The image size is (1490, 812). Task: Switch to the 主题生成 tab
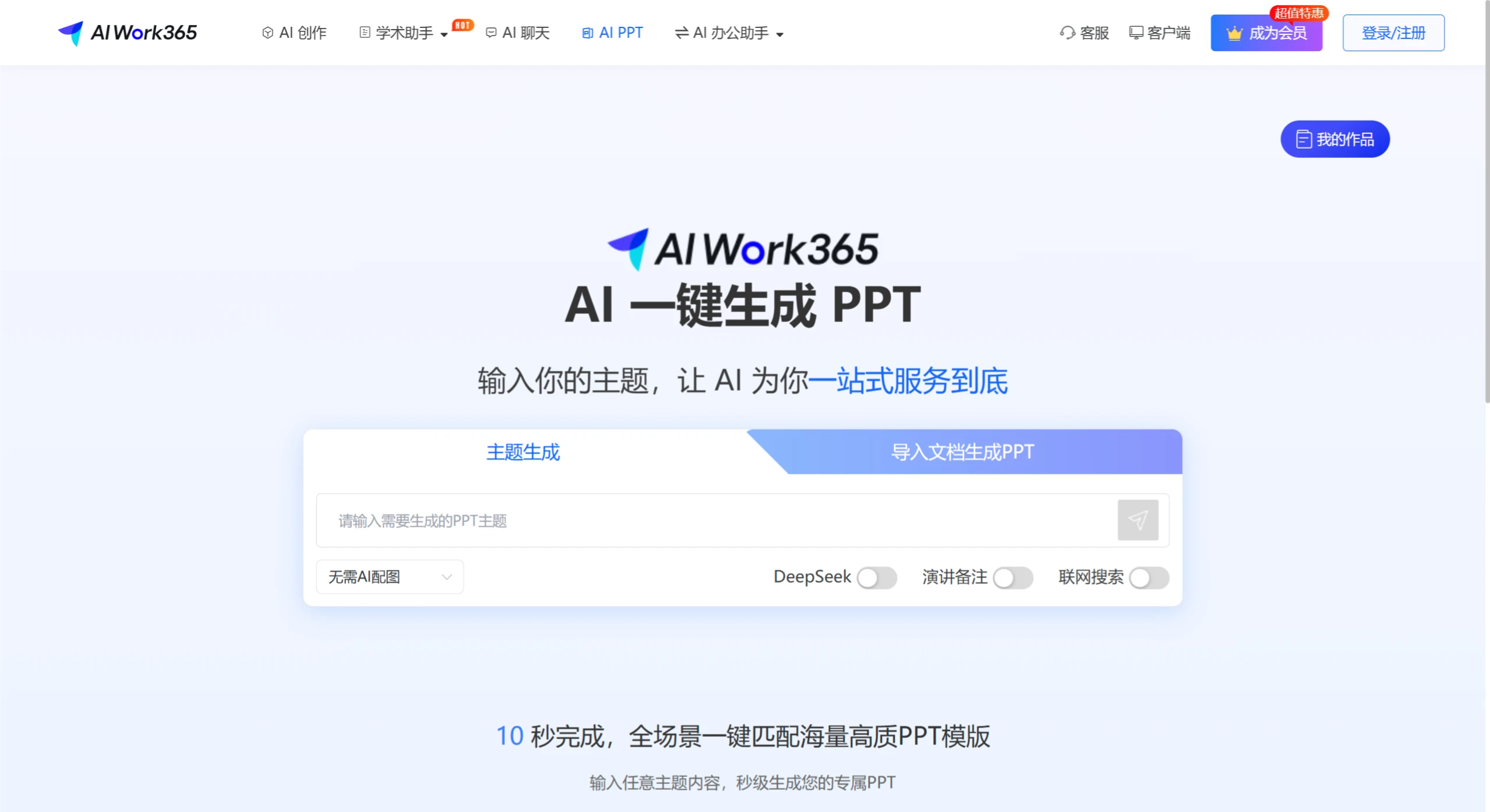pos(522,452)
